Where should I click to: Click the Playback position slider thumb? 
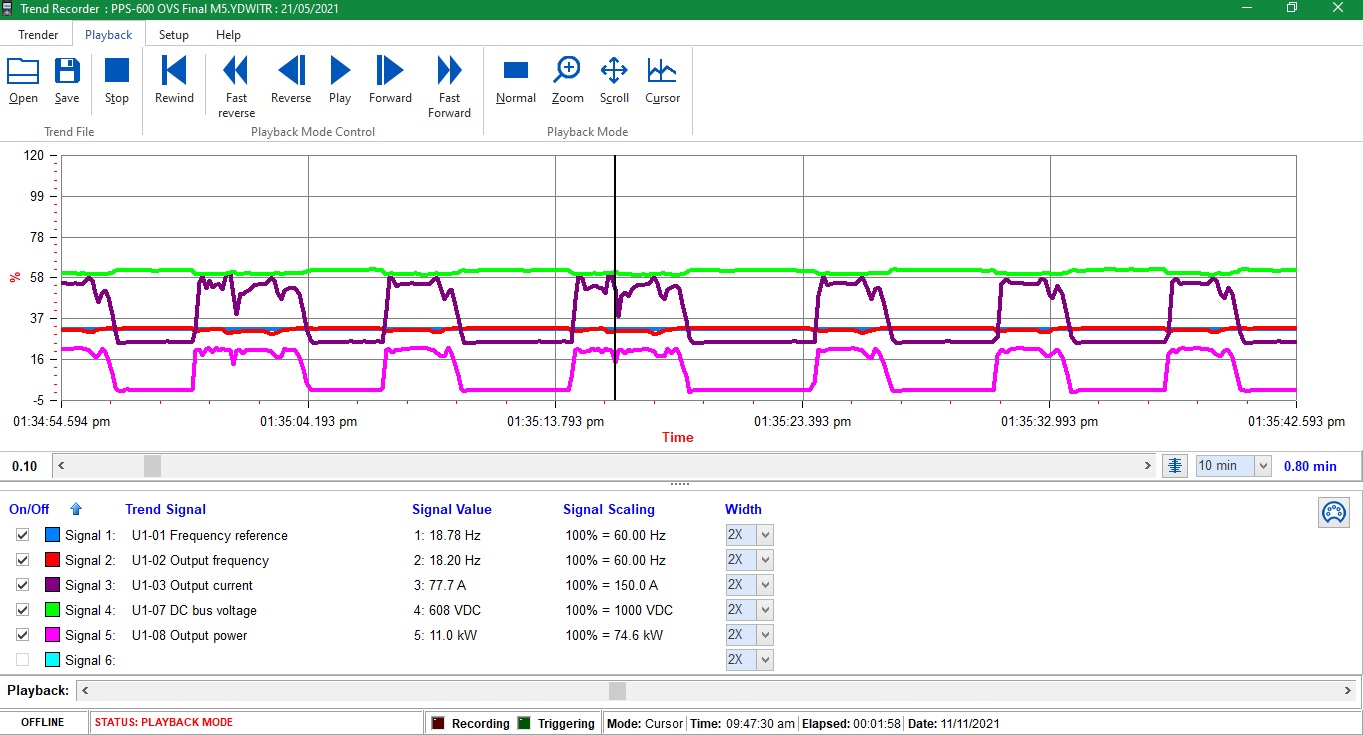pyautogui.click(x=617, y=691)
